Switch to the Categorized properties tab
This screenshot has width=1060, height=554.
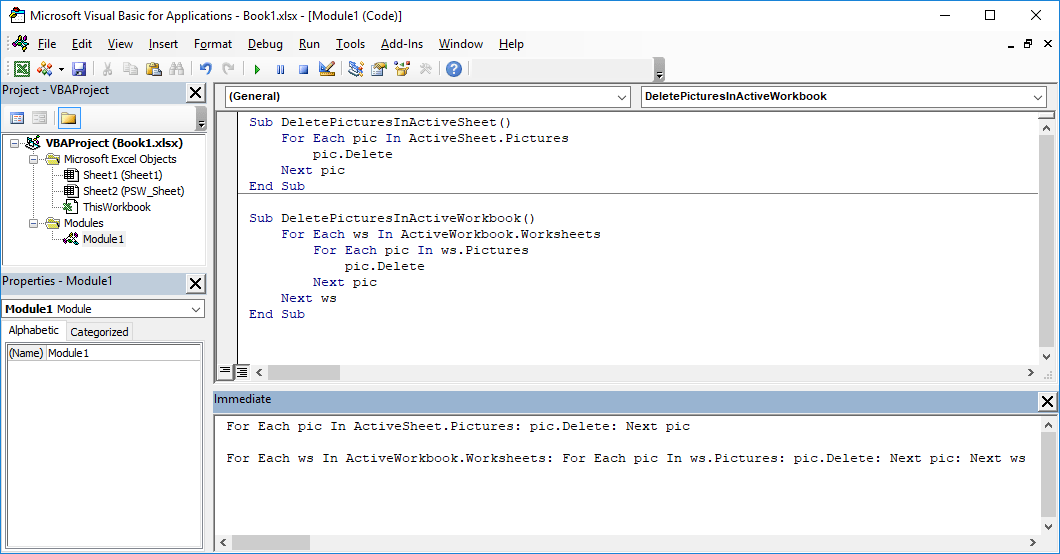pyautogui.click(x=99, y=332)
